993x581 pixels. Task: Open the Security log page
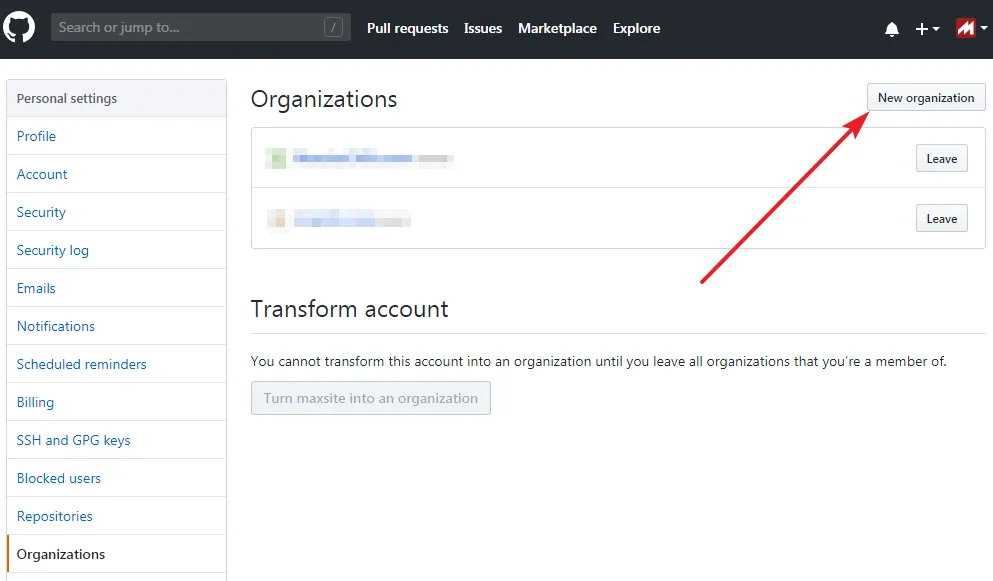53,250
